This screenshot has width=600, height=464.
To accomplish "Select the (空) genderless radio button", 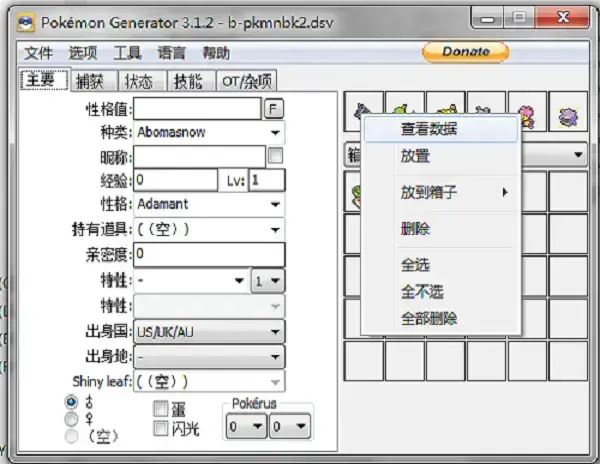I will click(71, 436).
